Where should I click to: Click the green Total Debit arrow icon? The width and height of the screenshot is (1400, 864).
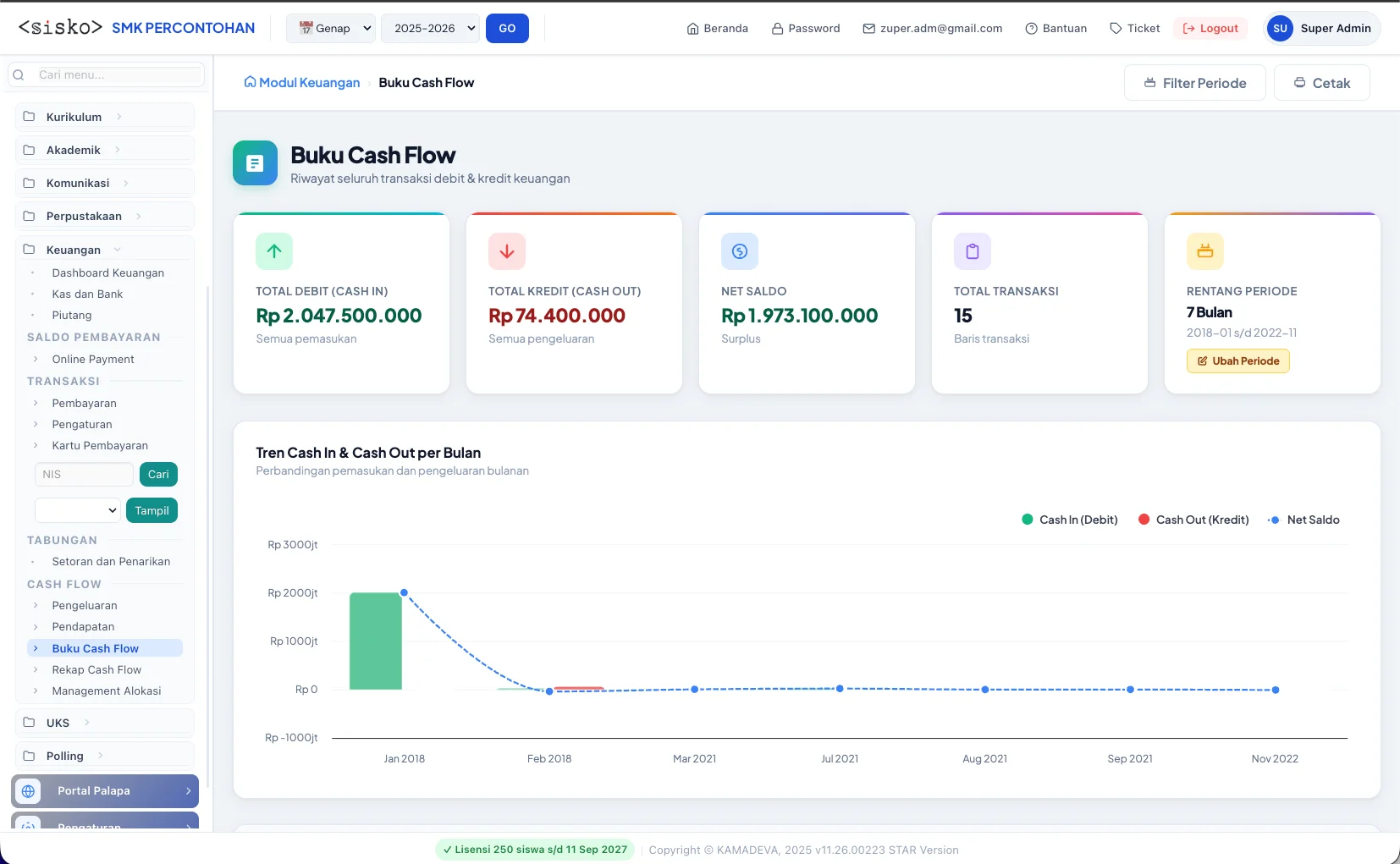[x=274, y=251]
